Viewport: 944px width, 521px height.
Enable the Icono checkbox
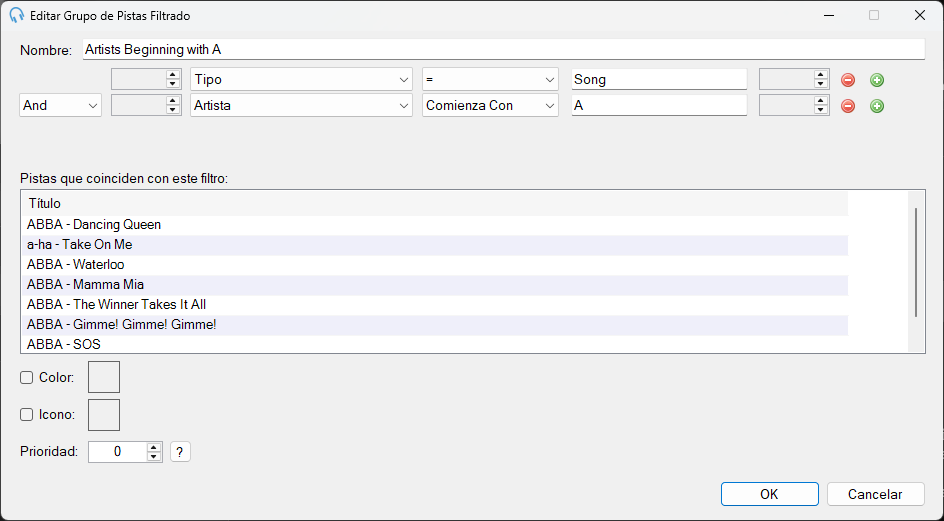26,414
